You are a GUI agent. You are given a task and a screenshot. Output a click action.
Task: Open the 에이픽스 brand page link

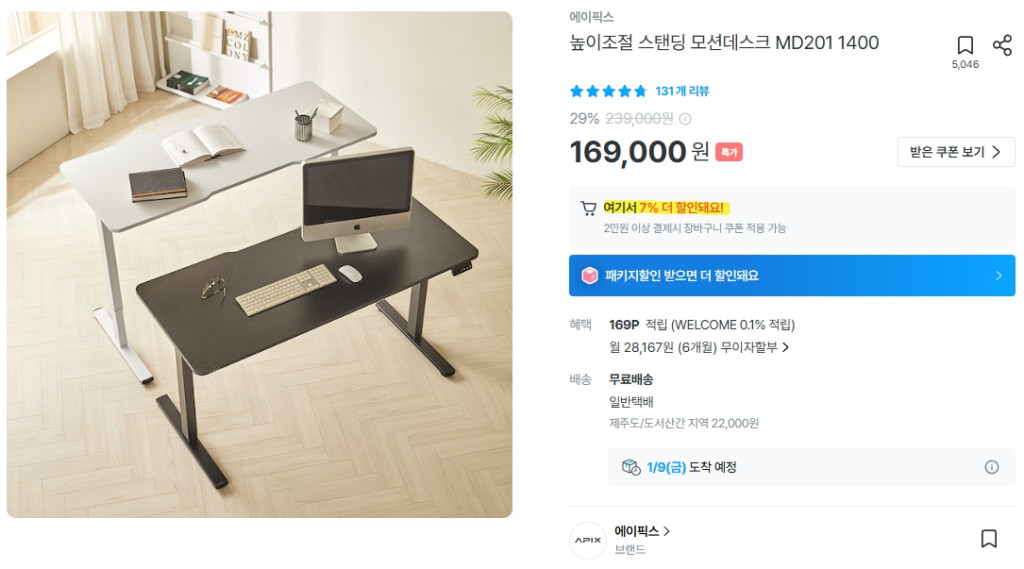click(x=642, y=531)
